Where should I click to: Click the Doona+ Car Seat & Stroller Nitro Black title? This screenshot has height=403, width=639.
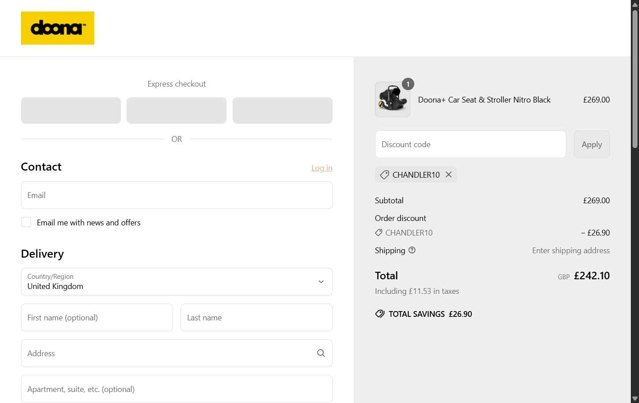(484, 100)
